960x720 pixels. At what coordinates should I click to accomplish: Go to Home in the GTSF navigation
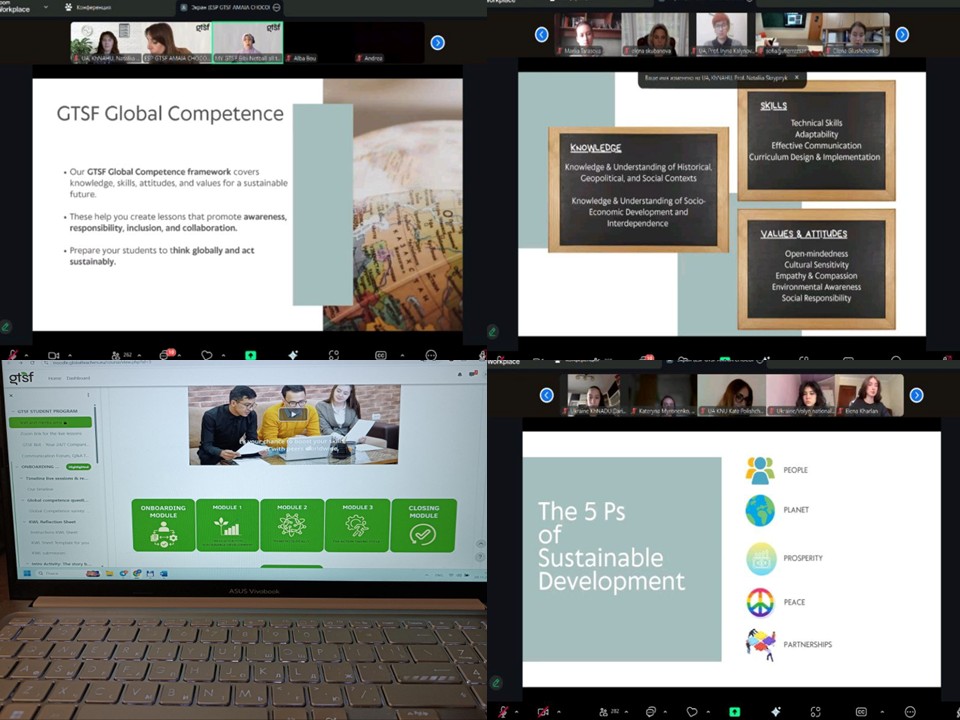54,378
